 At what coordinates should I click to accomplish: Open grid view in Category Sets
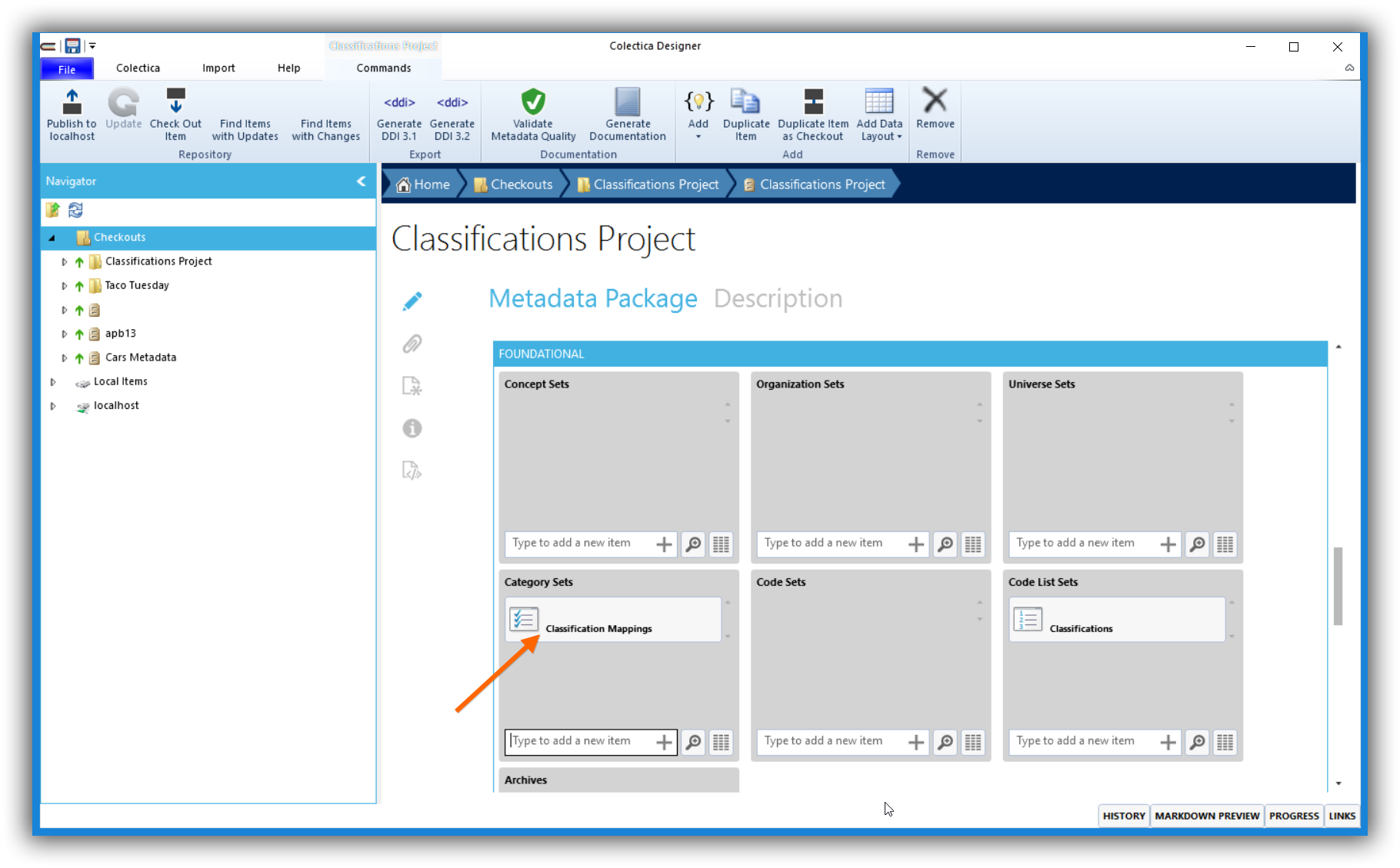tap(721, 742)
